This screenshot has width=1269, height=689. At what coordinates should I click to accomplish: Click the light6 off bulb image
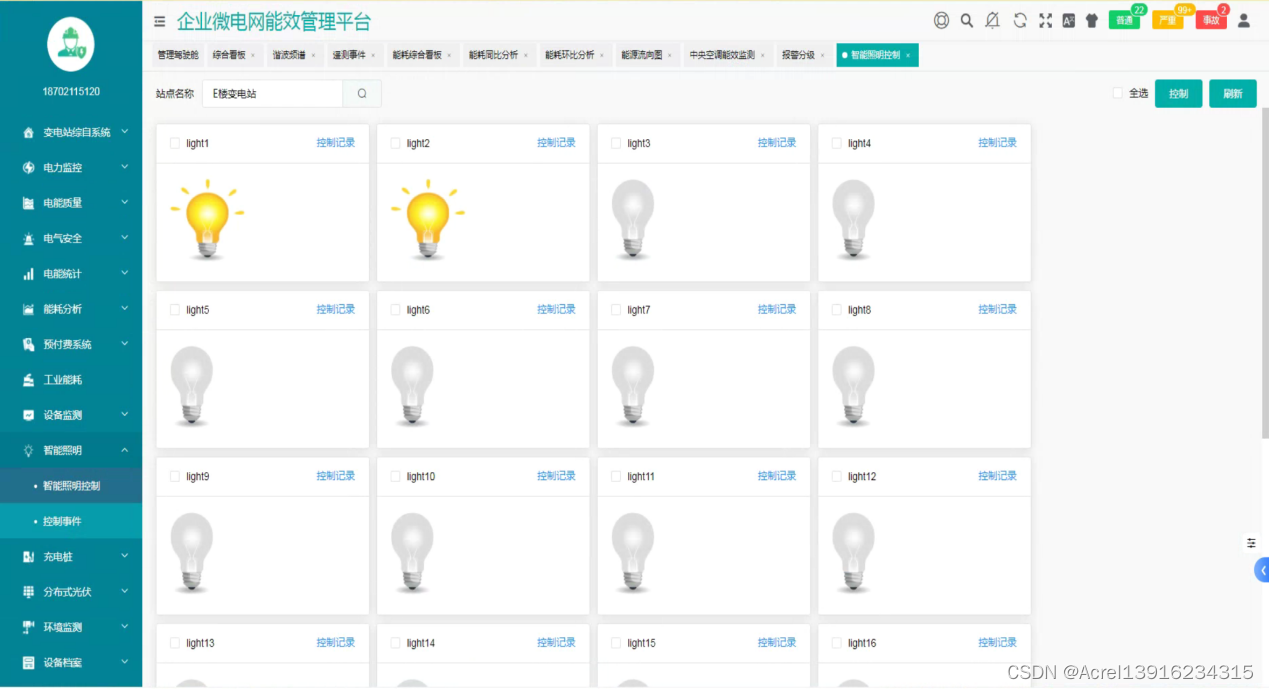(412, 386)
